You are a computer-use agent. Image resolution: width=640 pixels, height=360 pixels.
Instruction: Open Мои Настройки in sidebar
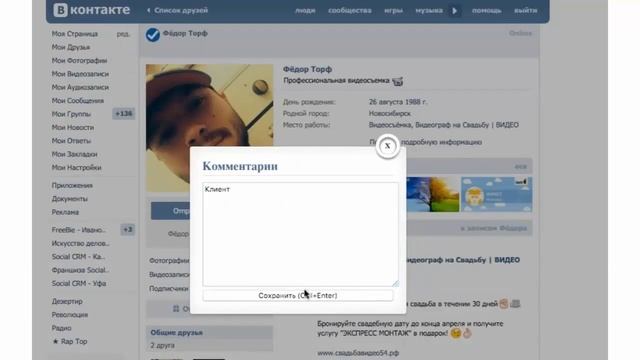[76, 168]
